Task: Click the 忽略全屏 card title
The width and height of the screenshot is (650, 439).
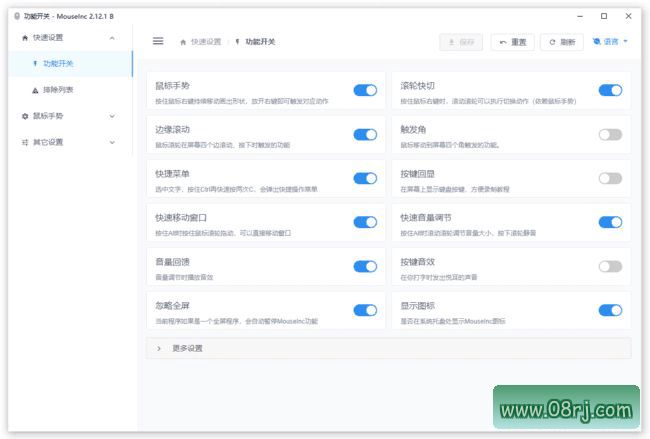Action: (172, 306)
